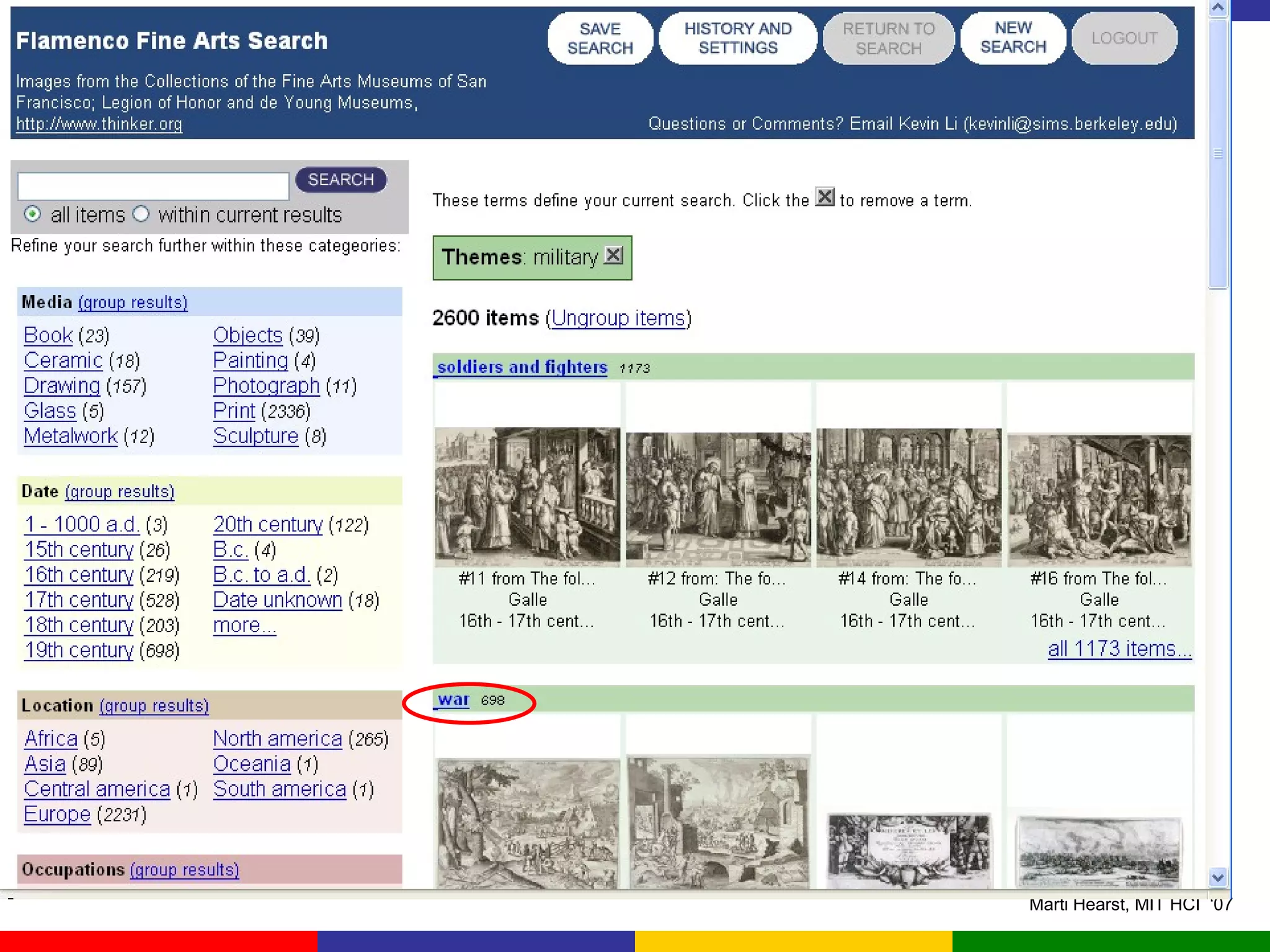Group results by Location
Viewport: 1270px width, 952px height.
click(x=154, y=706)
